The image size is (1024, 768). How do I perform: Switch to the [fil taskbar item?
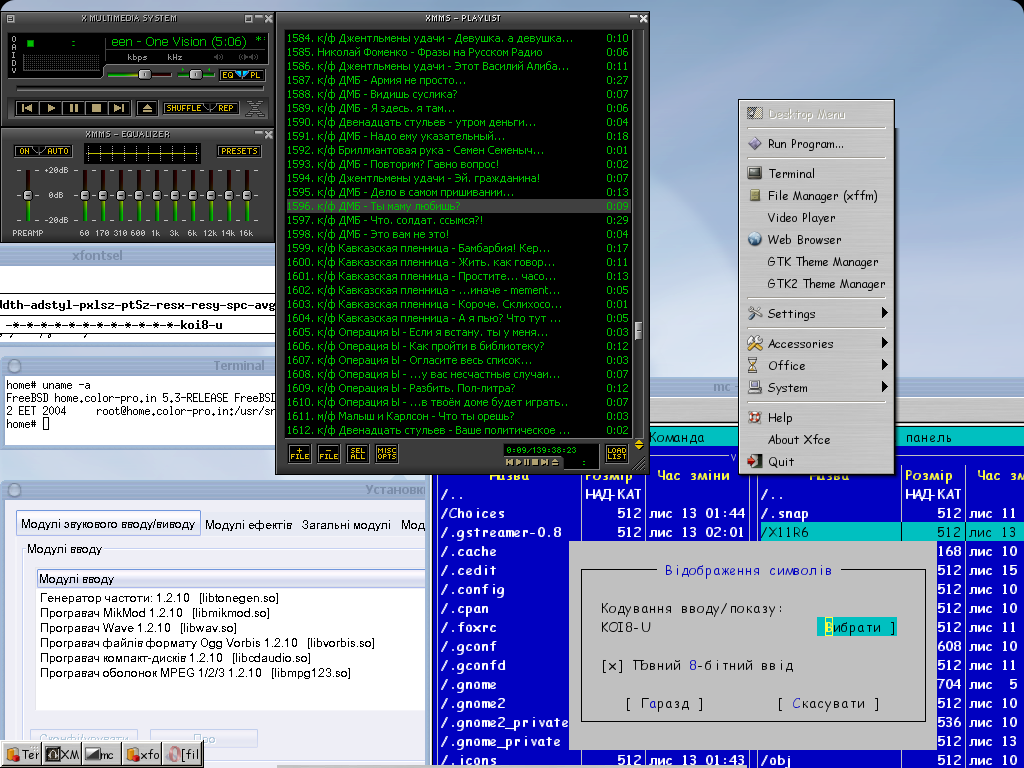pos(182,755)
